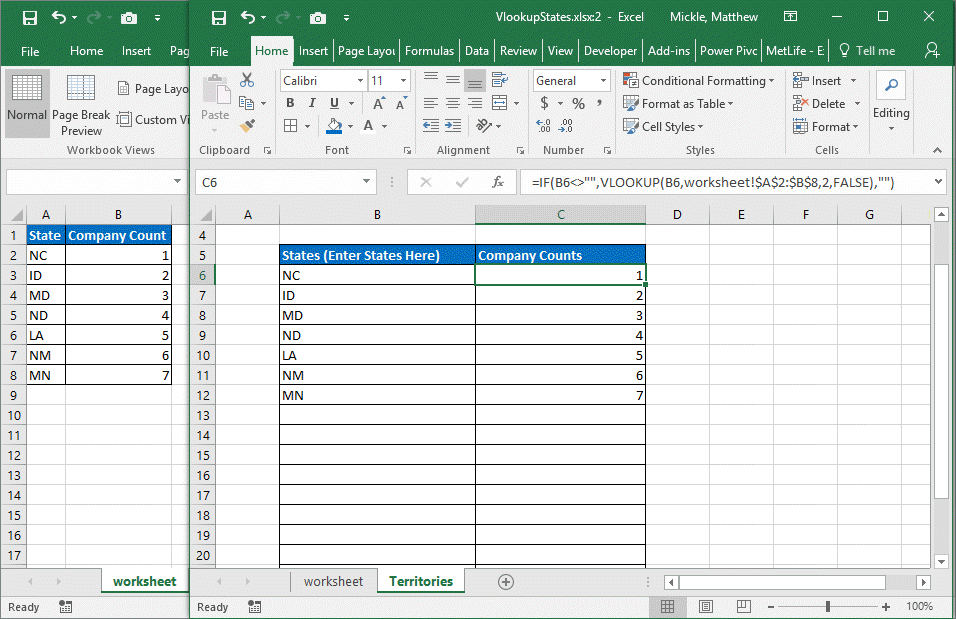Click the Undo arrow in the front window
This screenshot has height=619, width=956.
(x=247, y=17)
